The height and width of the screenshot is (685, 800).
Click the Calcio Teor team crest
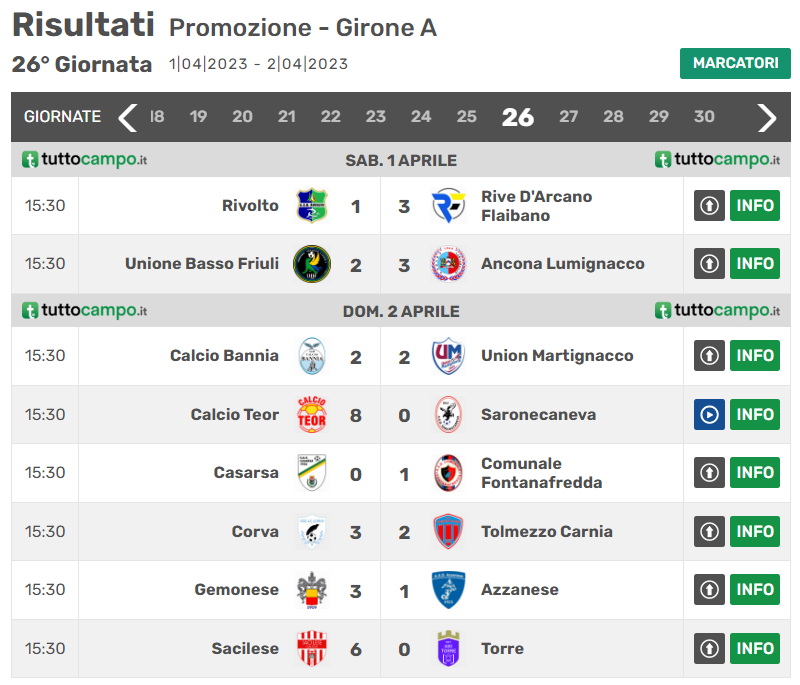(311, 414)
